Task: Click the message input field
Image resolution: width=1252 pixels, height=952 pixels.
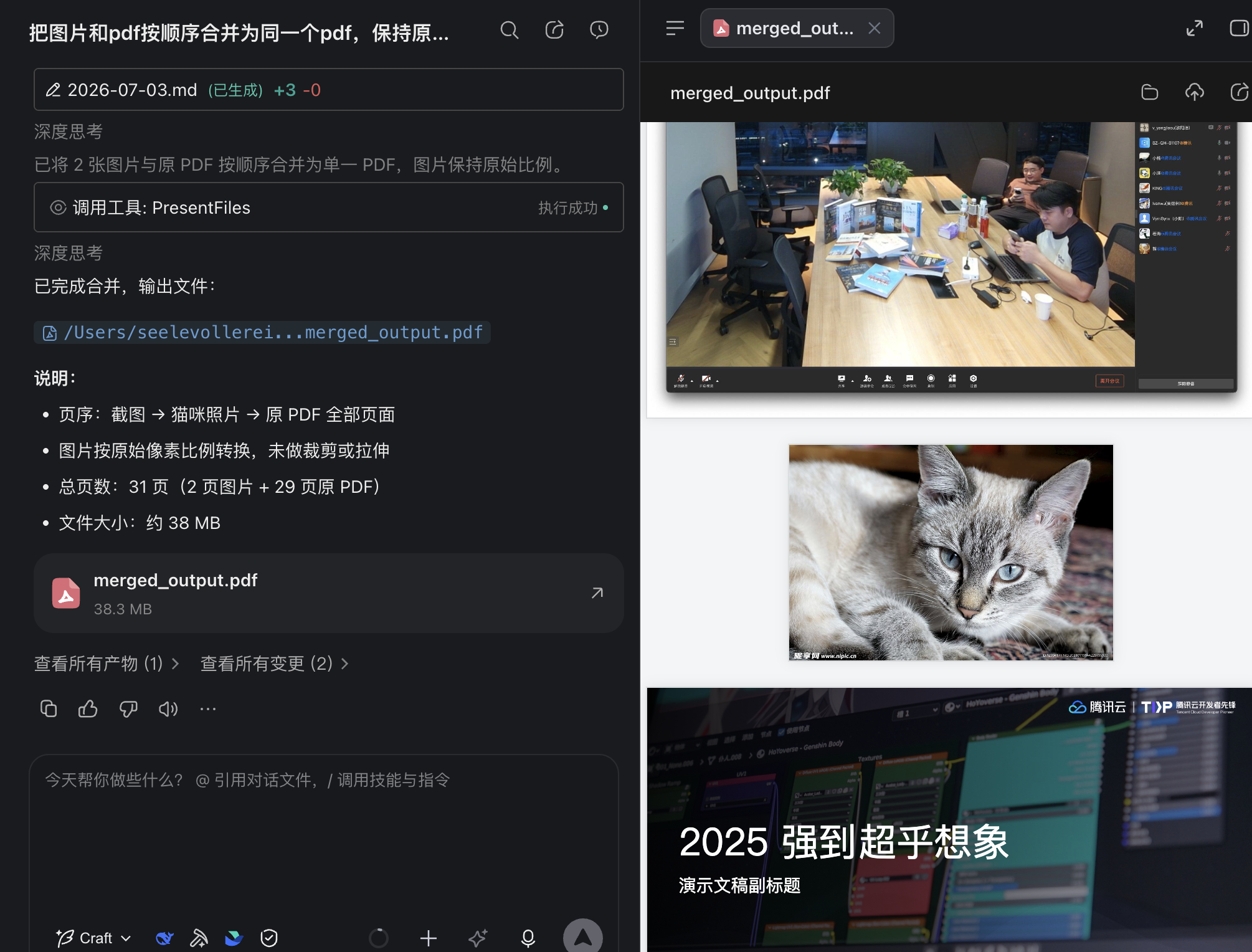Action: pos(324,835)
